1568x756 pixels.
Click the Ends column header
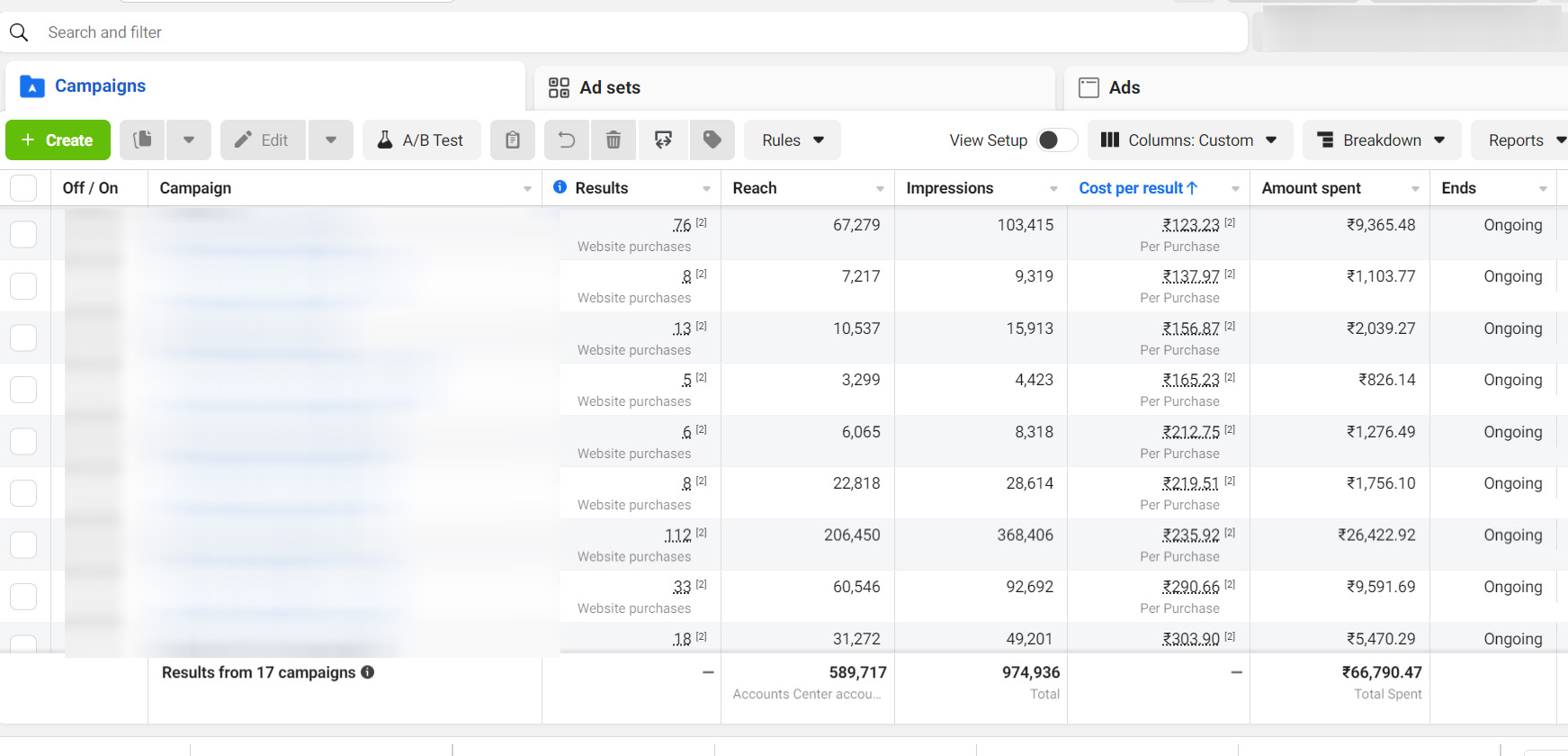(1458, 188)
